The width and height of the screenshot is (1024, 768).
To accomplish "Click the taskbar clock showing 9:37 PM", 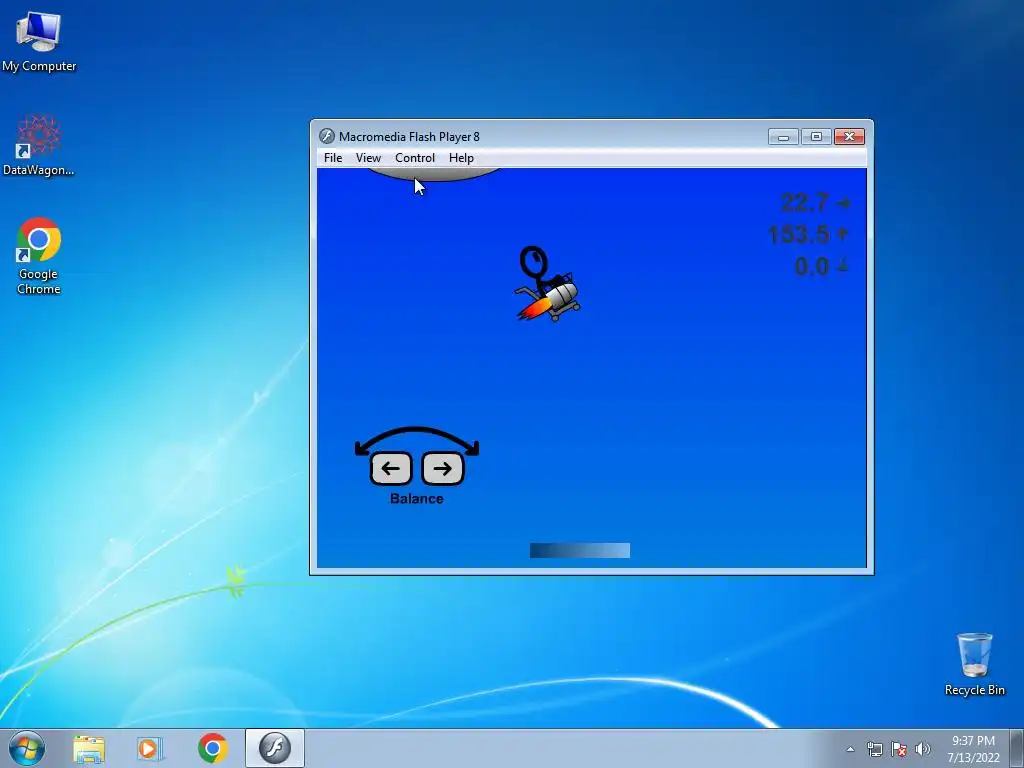I will click(973, 749).
